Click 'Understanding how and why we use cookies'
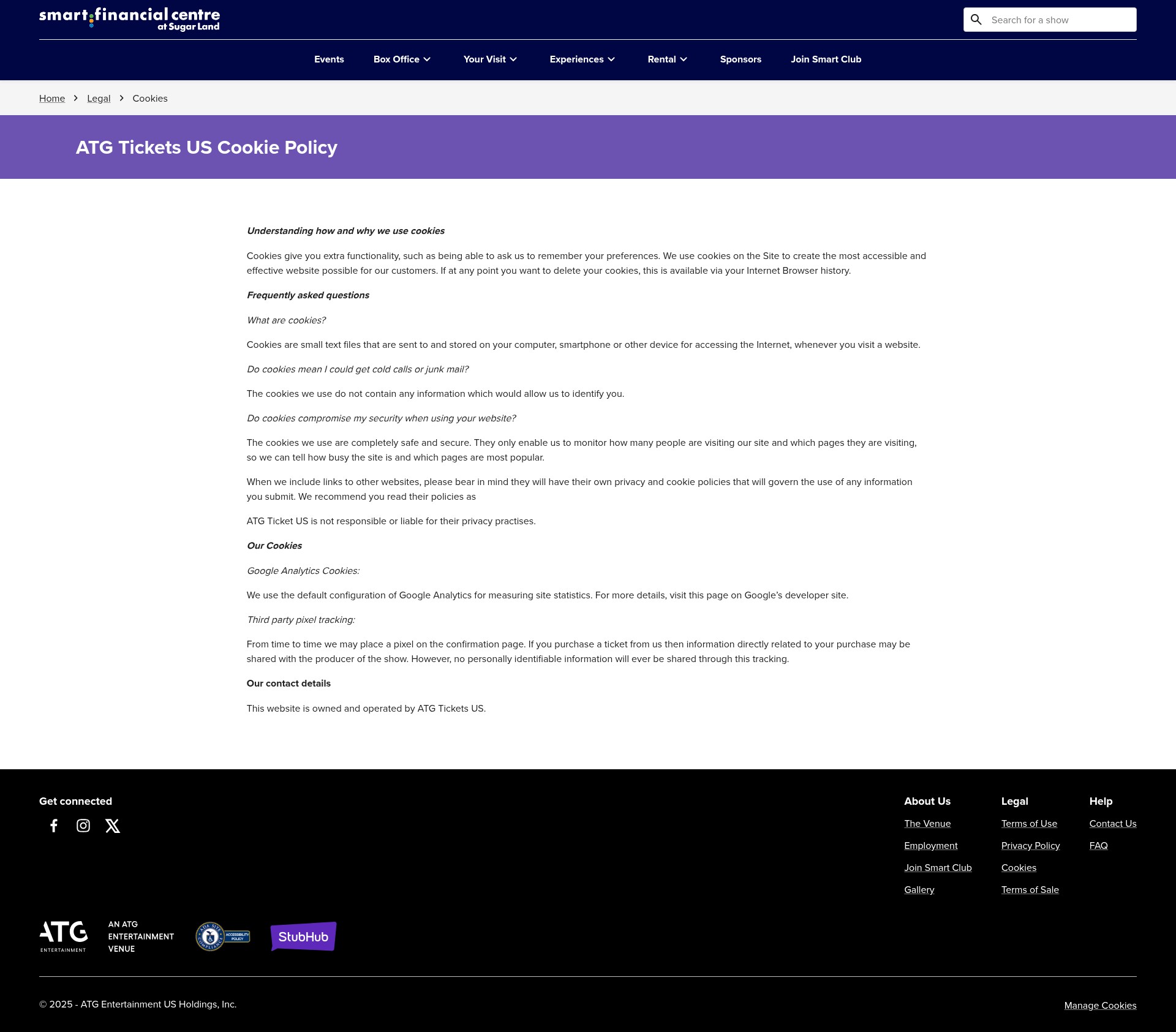The height and width of the screenshot is (1032, 1176). point(345,231)
